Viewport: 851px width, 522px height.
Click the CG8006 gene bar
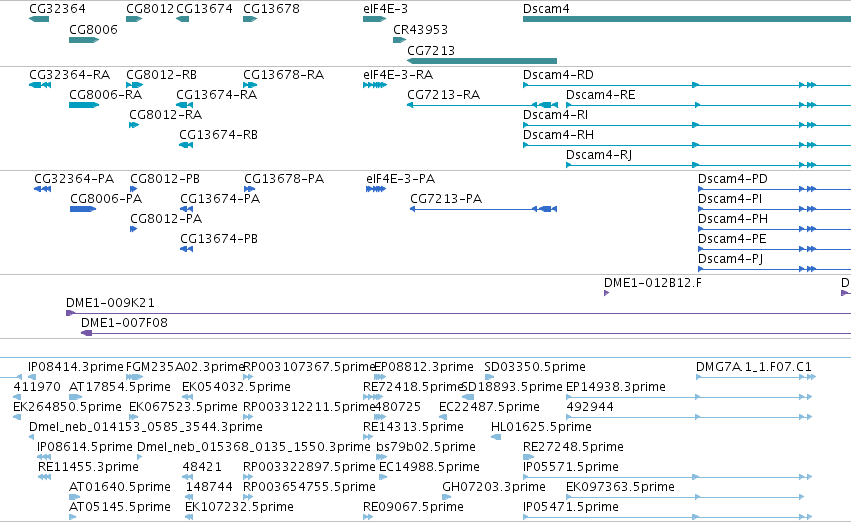(84, 40)
